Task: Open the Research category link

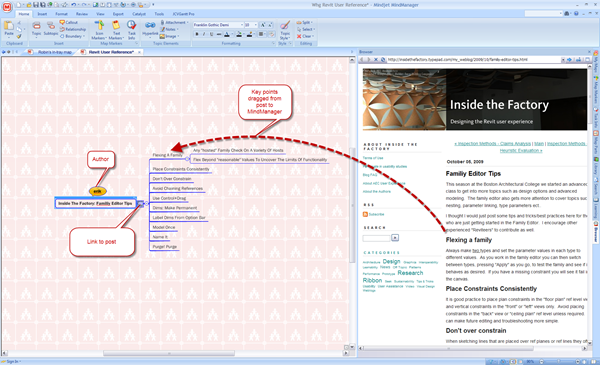Action: coord(410,273)
